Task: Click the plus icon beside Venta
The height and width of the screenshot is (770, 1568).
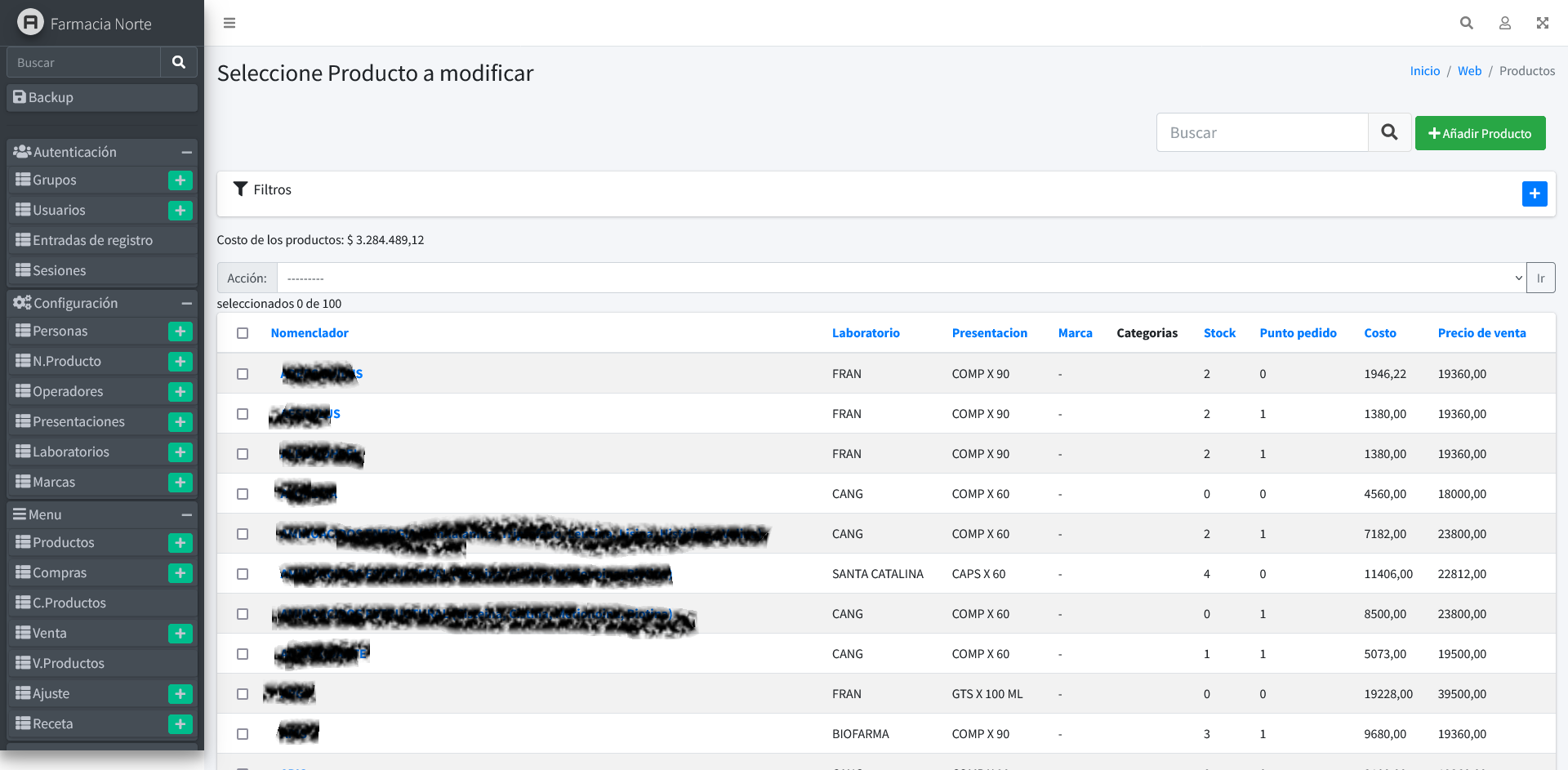Action: [x=180, y=634]
